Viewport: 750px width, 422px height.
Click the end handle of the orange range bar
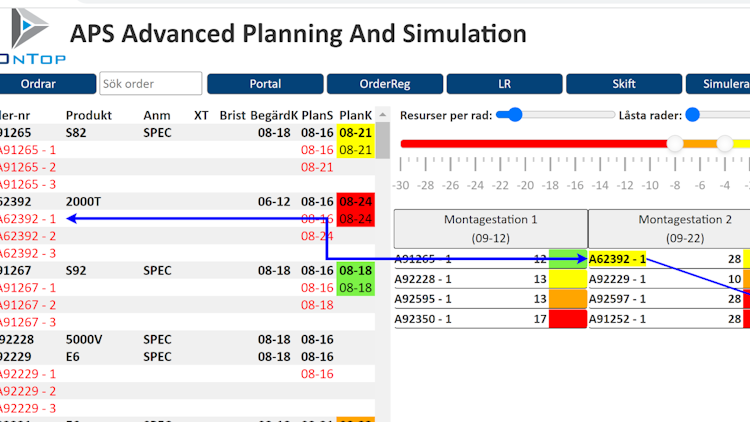725,144
